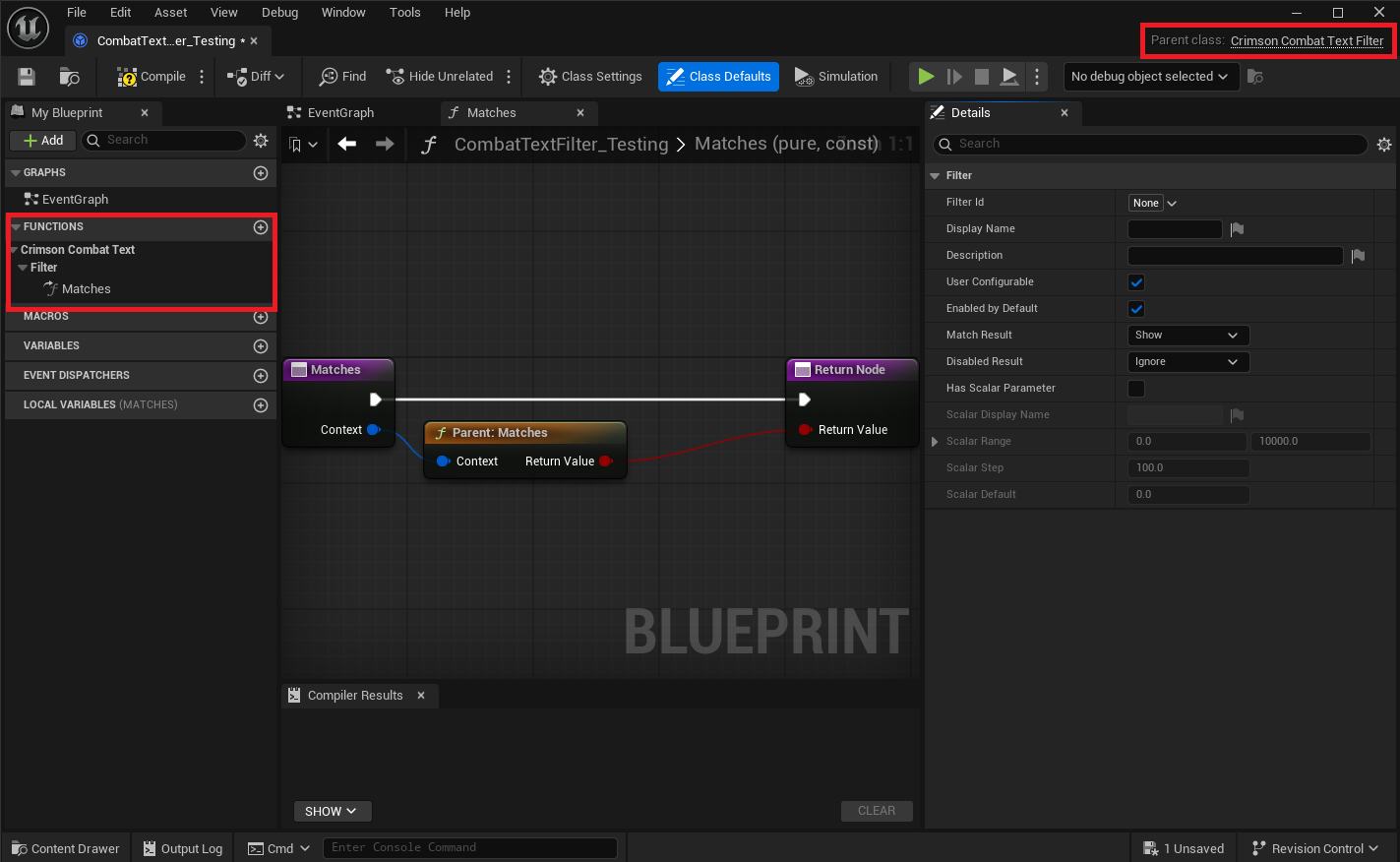Focus the My Blueprint search field
The height and width of the screenshot is (862, 1400).
(x=164, y=141)
